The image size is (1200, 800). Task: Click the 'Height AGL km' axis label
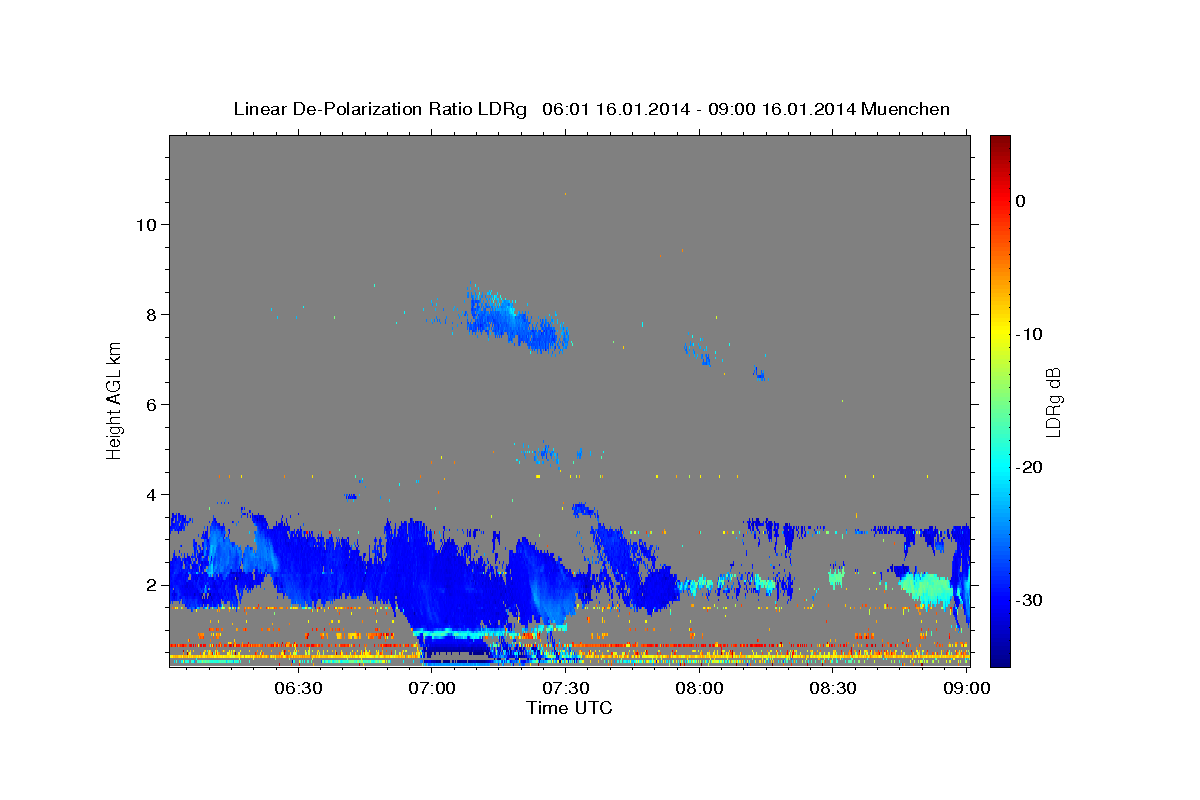coord(115,400)
